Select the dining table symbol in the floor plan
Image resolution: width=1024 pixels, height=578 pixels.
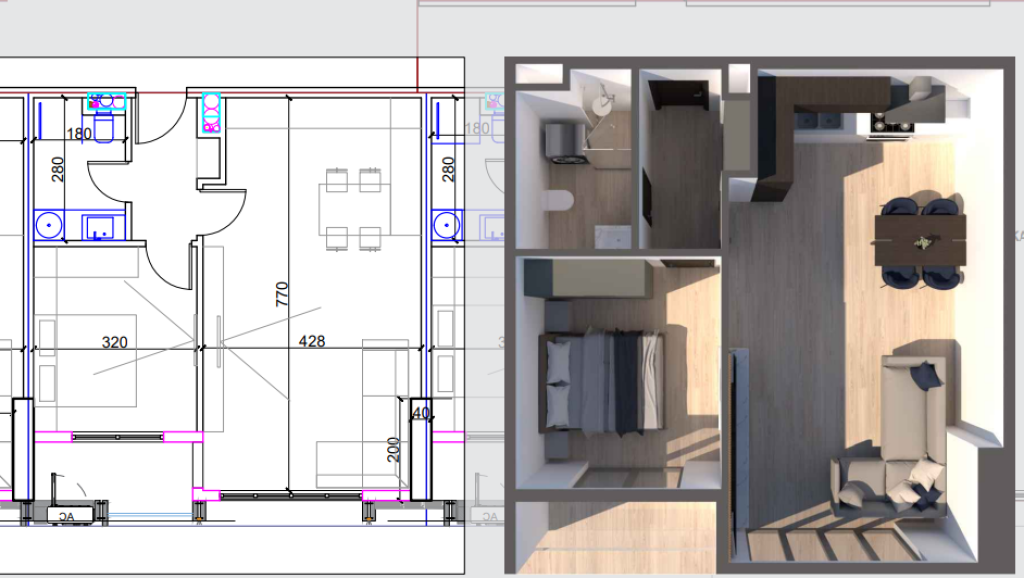pos(354,210)
